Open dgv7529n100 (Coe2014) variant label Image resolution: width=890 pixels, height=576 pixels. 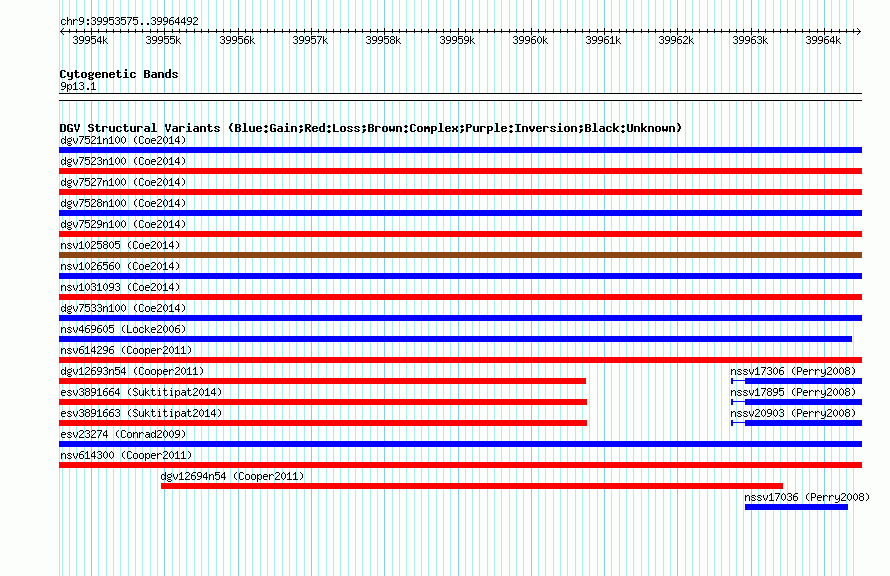tap(123, 224)
